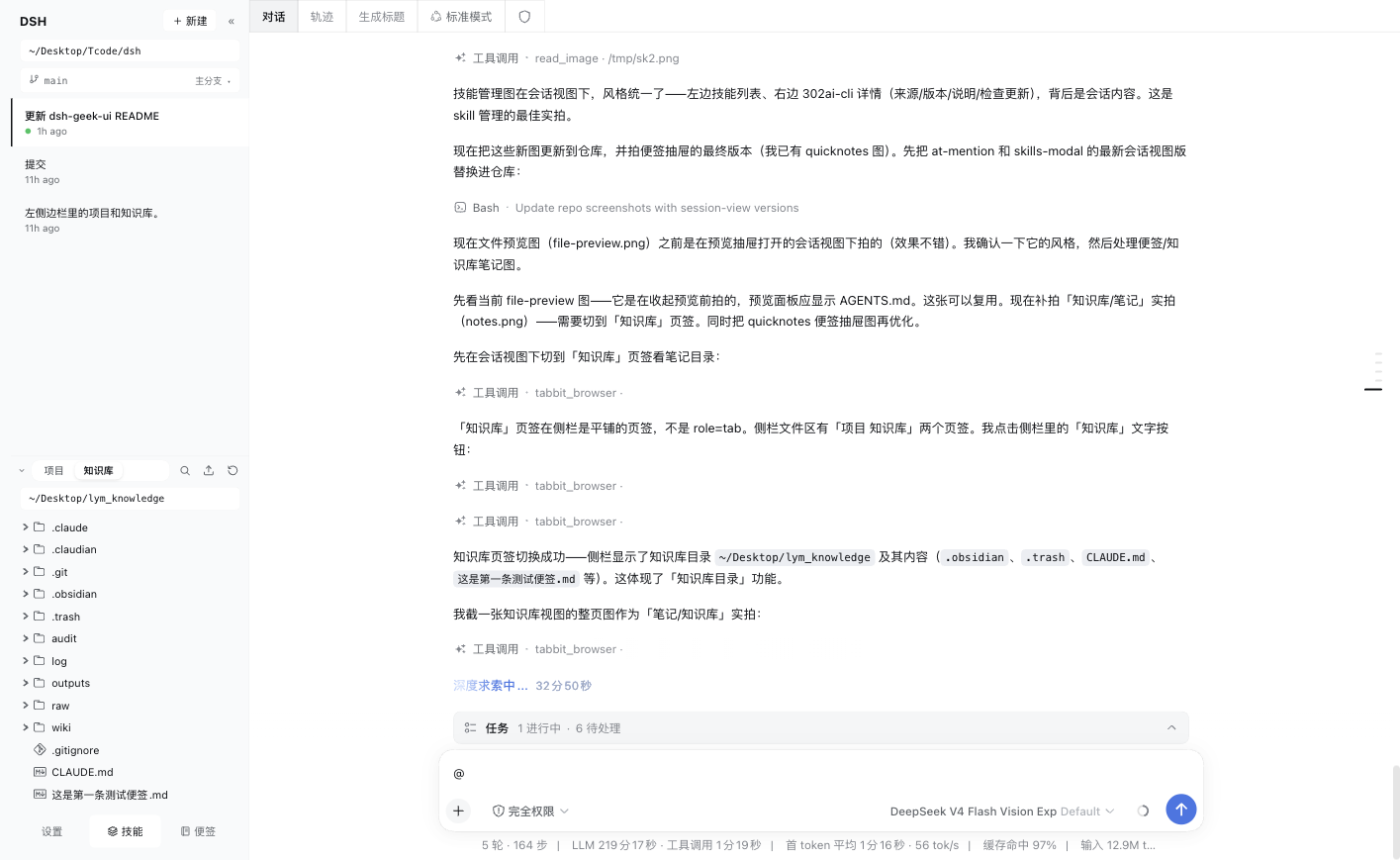Click the search icon in file panel
This screenshot has width=1400, height=860.
click(185, 471)
